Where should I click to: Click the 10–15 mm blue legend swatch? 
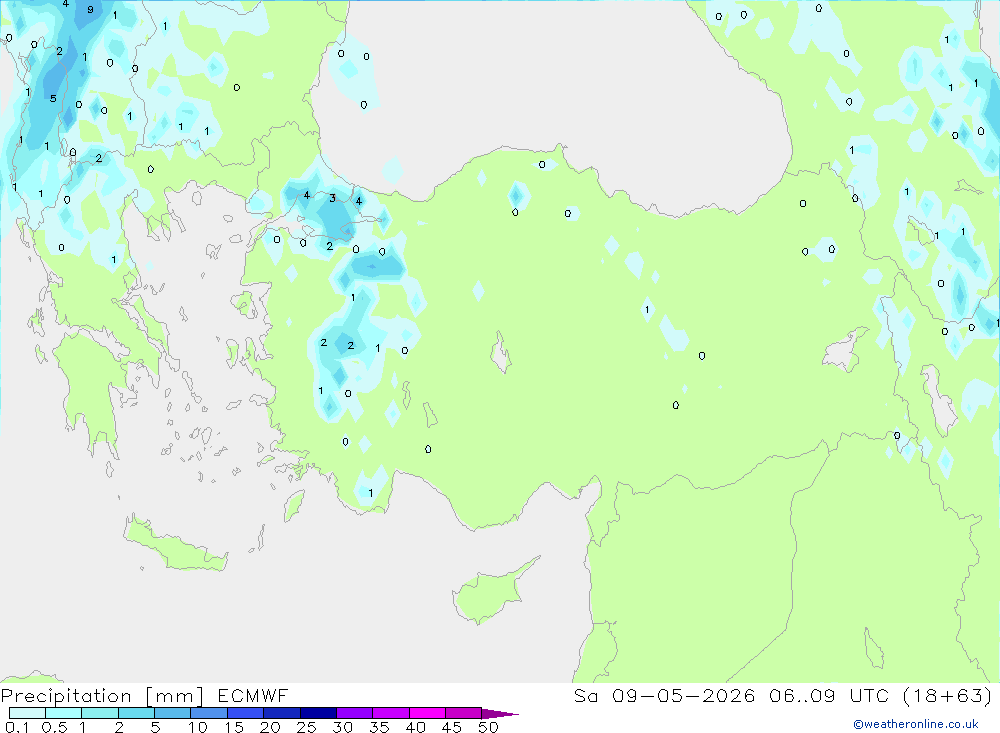click(209, 713)
